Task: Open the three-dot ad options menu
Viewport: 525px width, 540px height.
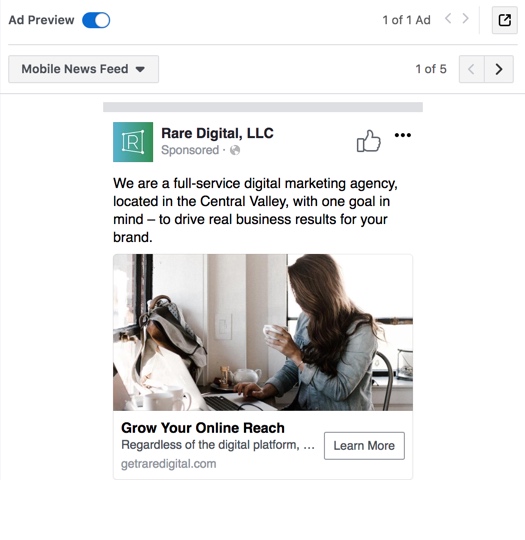Action: pyautogui.click(x=403, y=135)
